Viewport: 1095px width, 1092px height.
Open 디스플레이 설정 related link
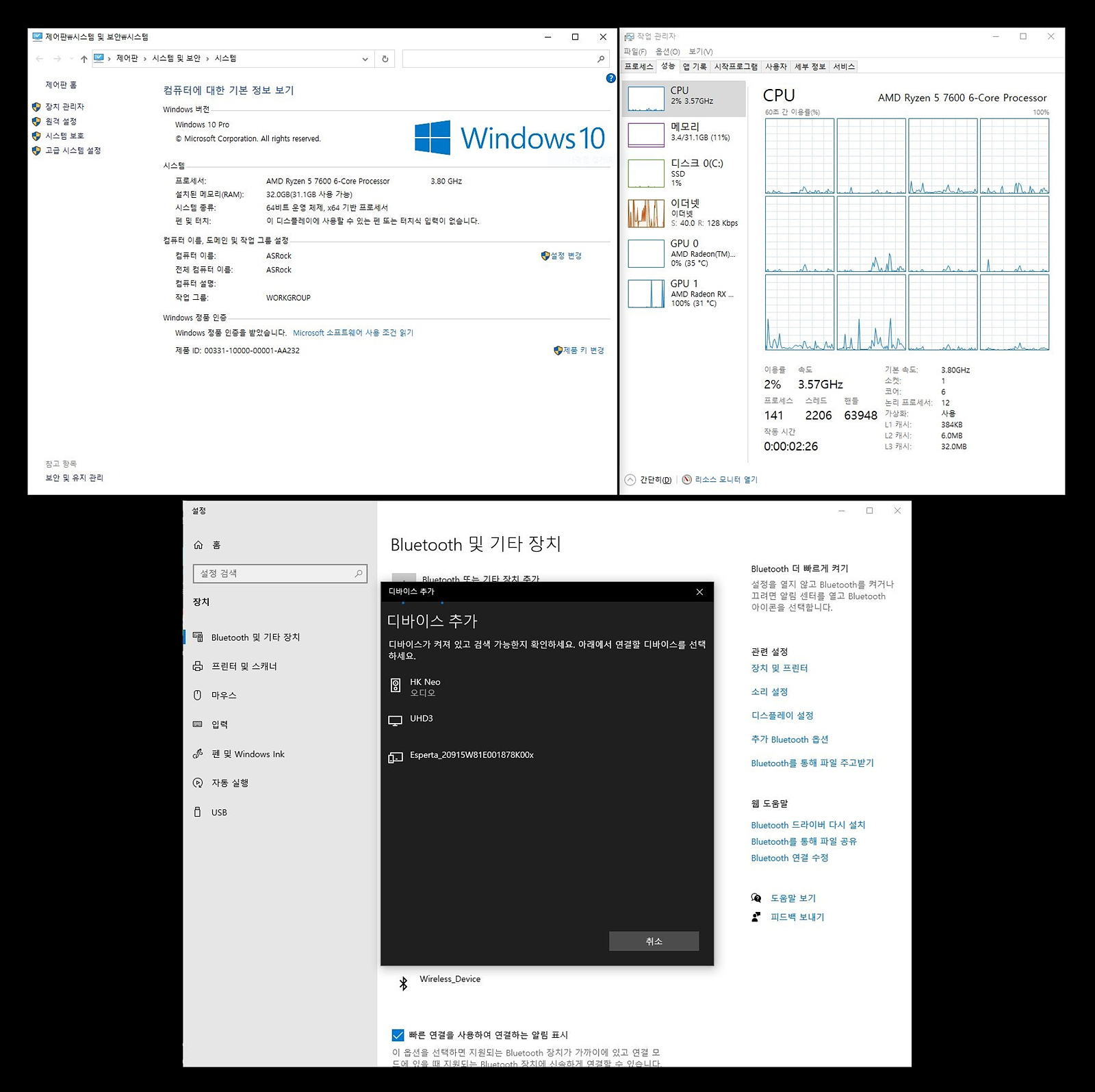pyautogui.click(x=782, y=715)
